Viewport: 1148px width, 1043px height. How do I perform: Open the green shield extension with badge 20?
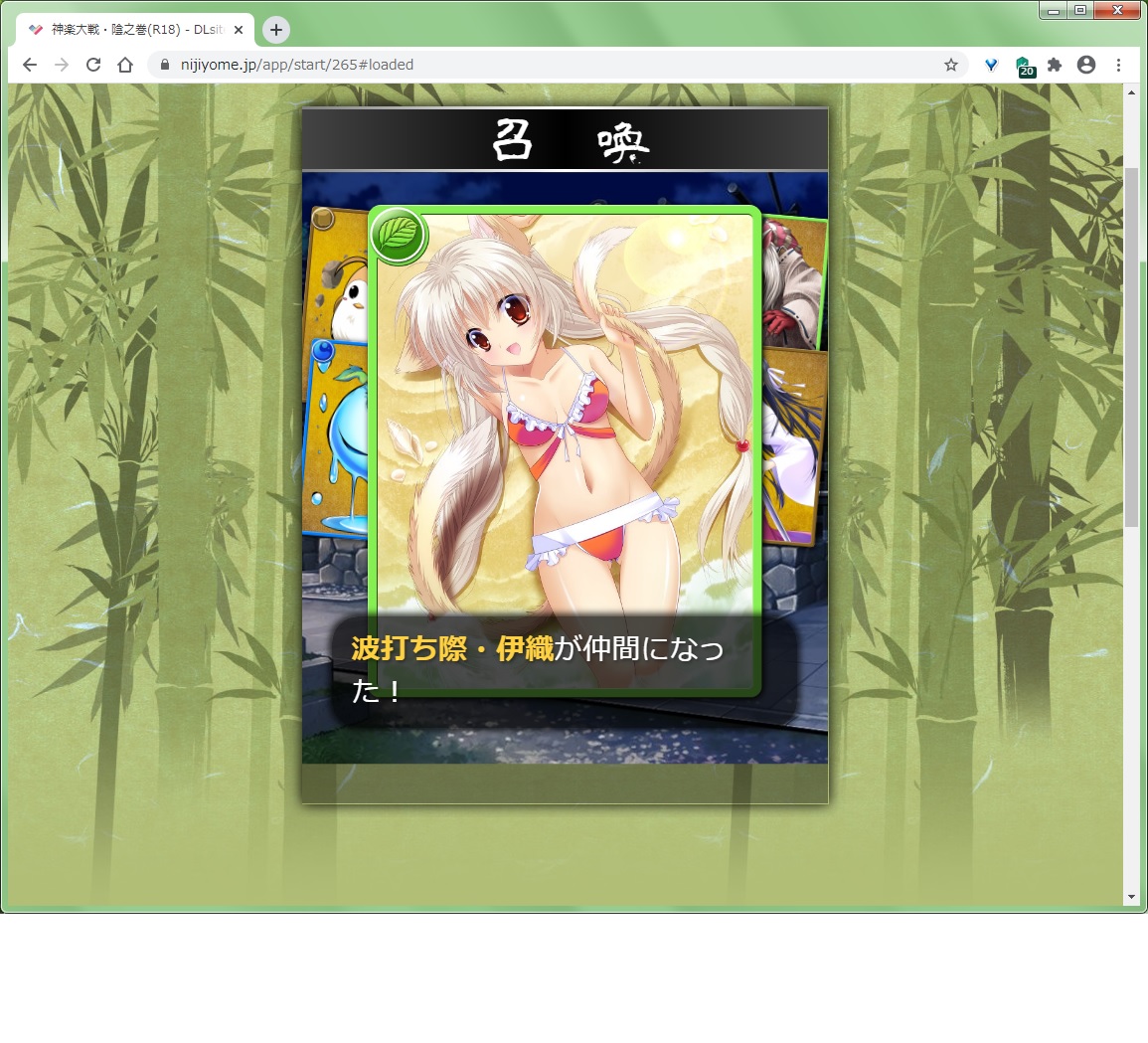(x=1024, y=66)
